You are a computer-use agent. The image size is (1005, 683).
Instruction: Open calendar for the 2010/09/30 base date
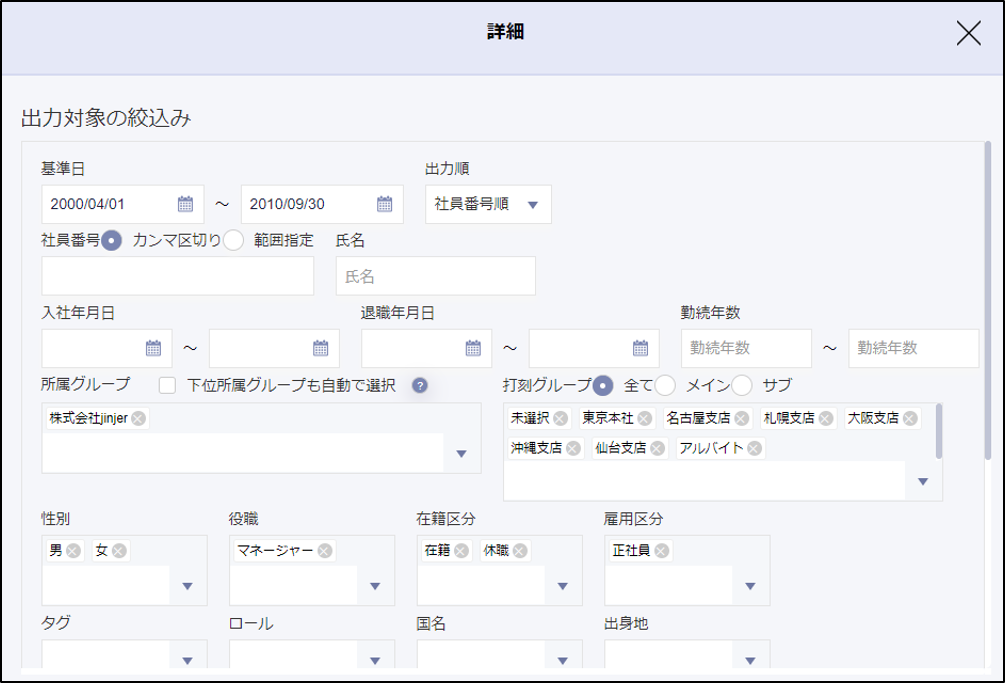click(384, 204)
